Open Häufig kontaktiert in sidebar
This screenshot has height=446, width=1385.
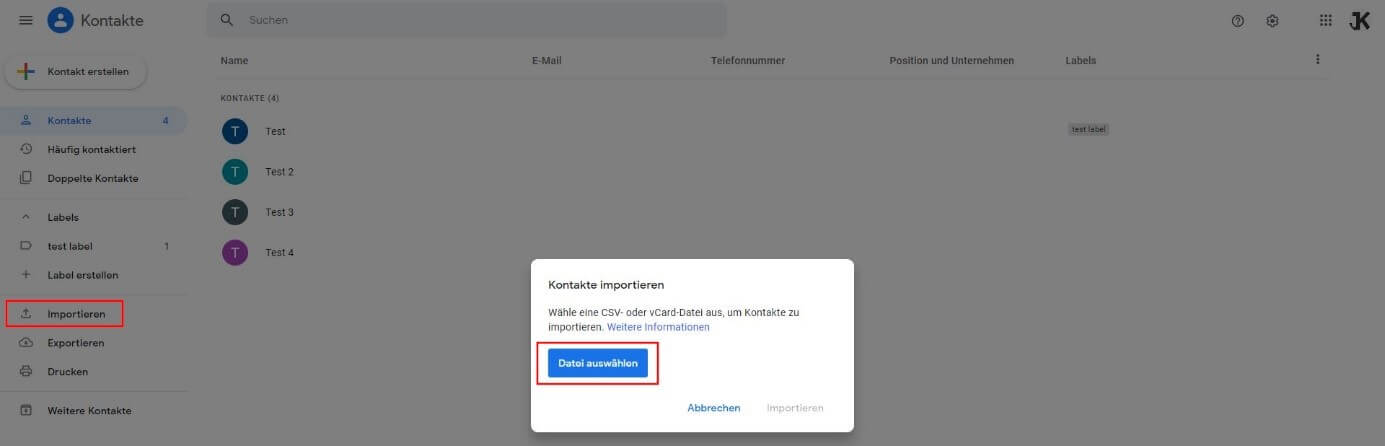(94, 149)
